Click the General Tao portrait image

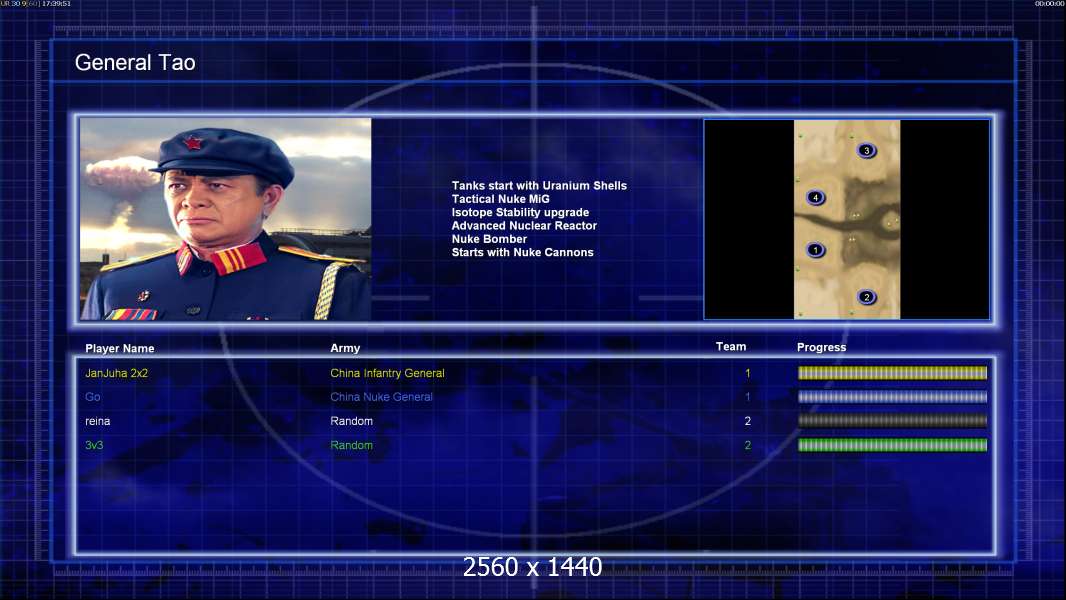pyautogui.click(x=226, y=219)
